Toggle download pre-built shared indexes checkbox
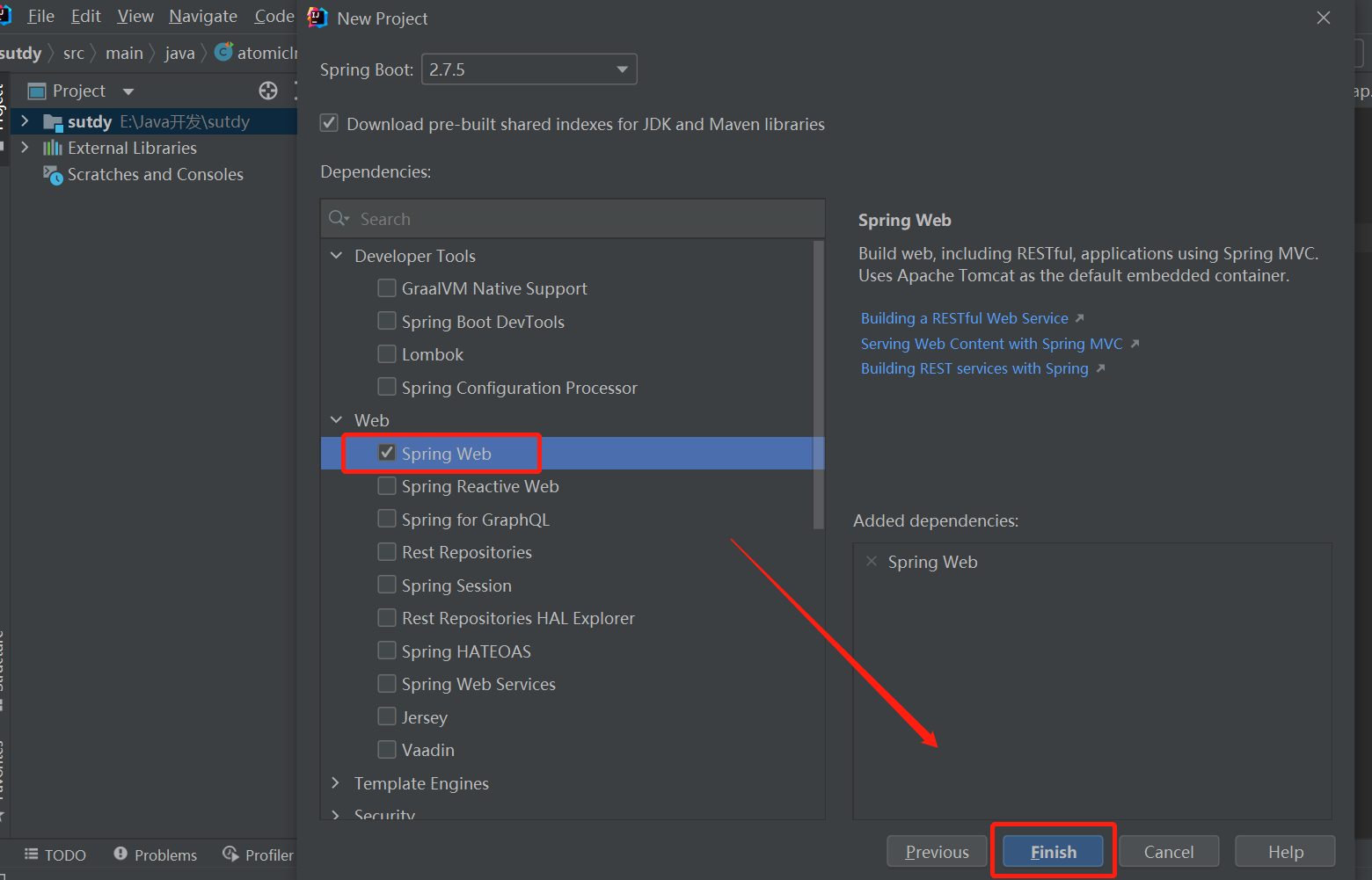This screenshot has height=880, width=1372. click(330, 123)
